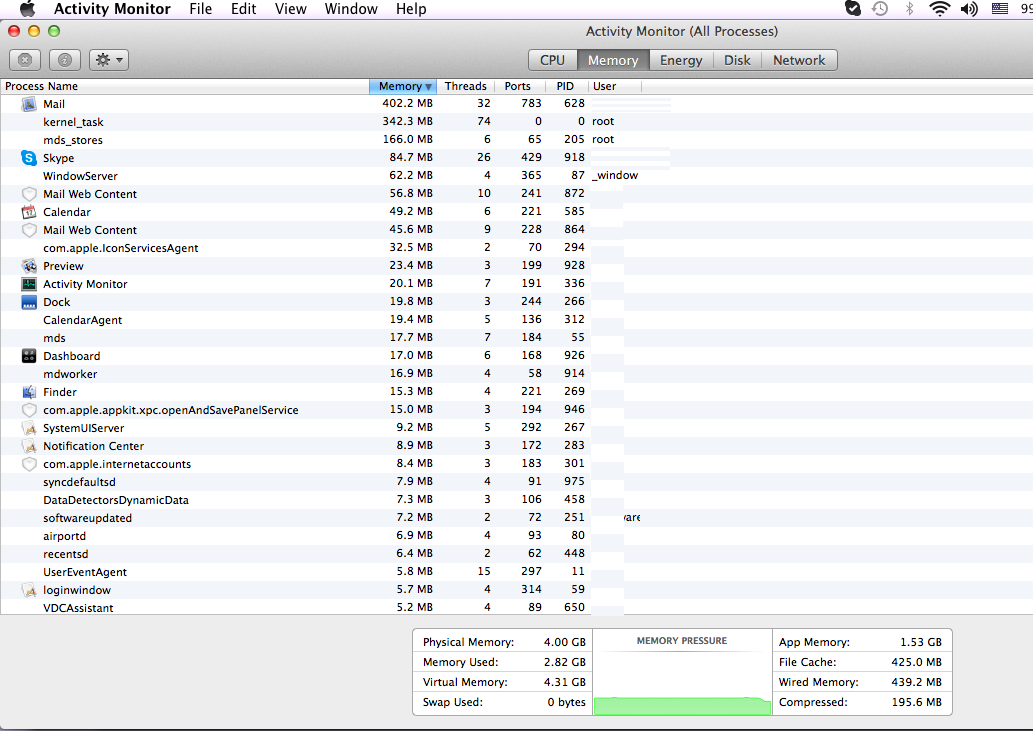Viewport: 1033px width, 731px height.
Task: Open the Window menu
Action: tap(351, 9)
